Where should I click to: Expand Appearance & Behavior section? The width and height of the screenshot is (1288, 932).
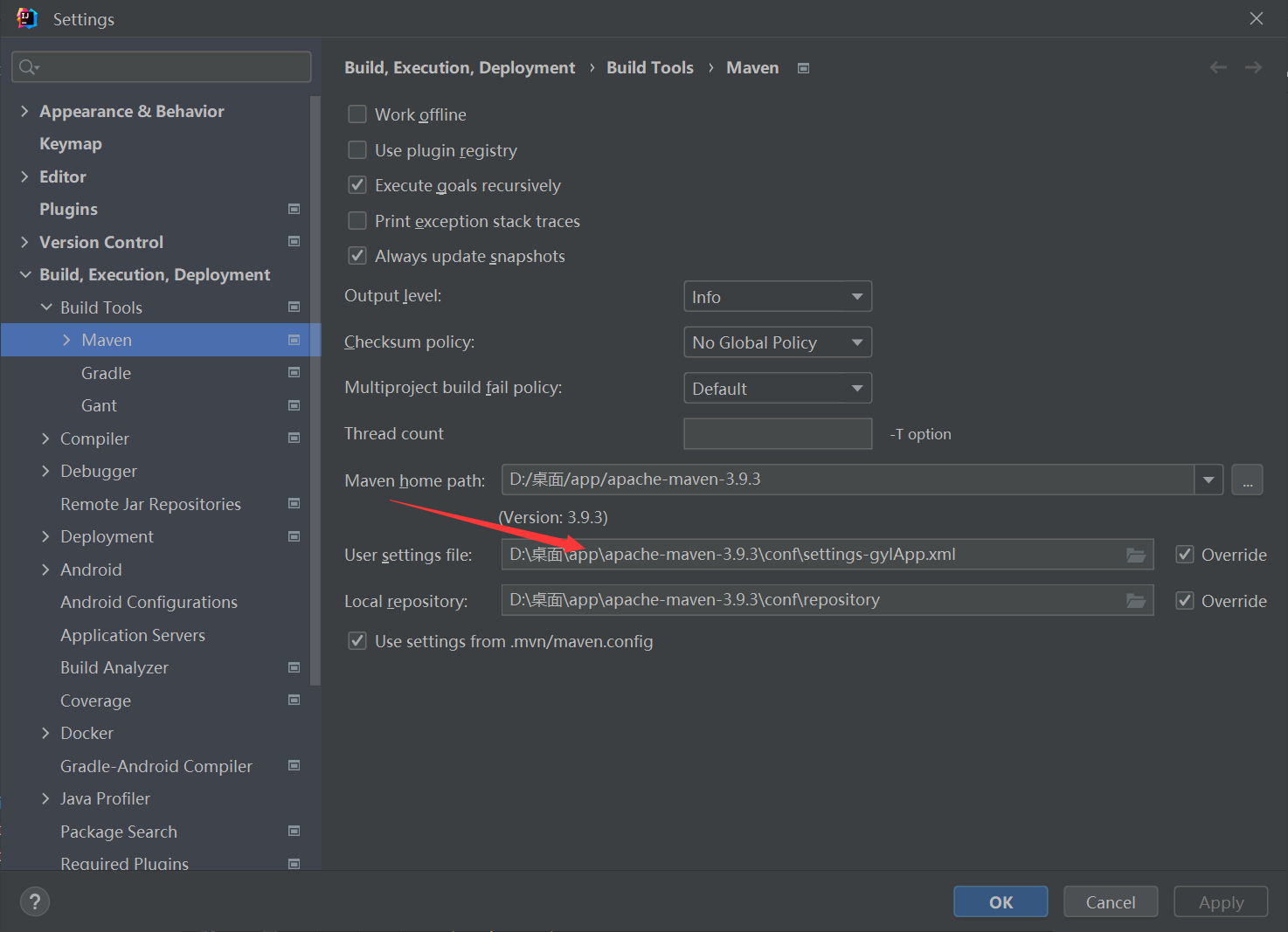pos(24,111)
